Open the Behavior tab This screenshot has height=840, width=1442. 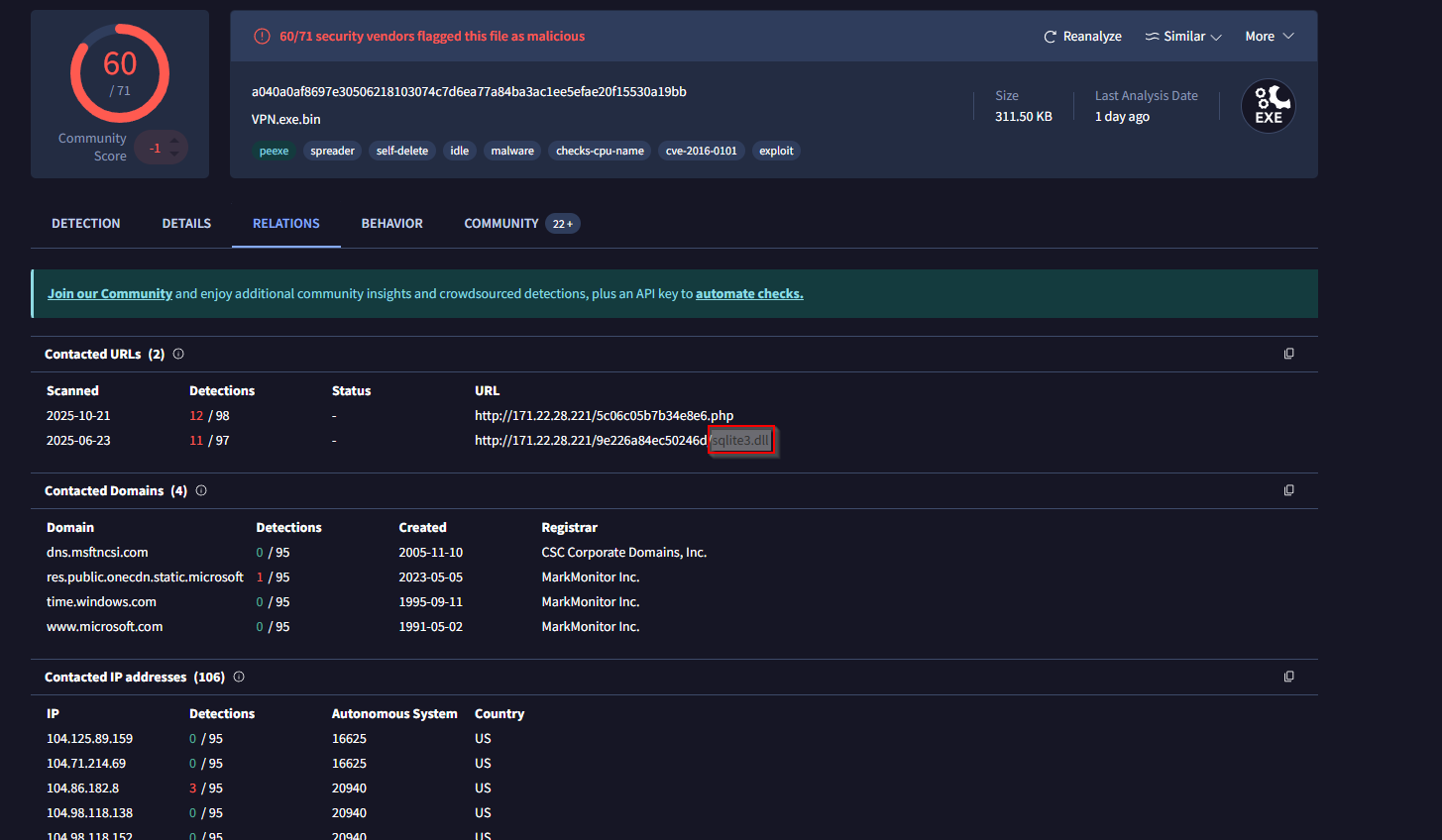pyautogui.click(x=391, y=224)
